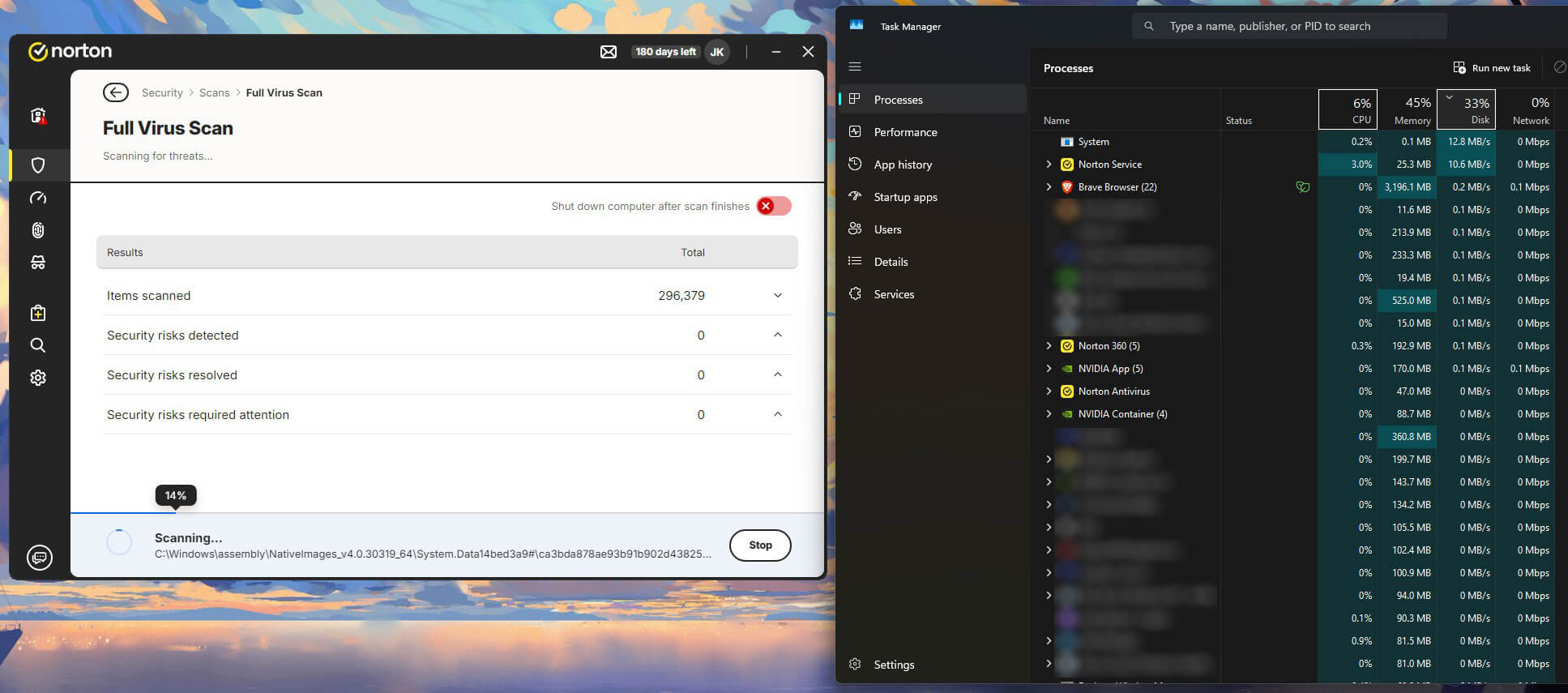Click the 296,379 items scanned value

681,296
